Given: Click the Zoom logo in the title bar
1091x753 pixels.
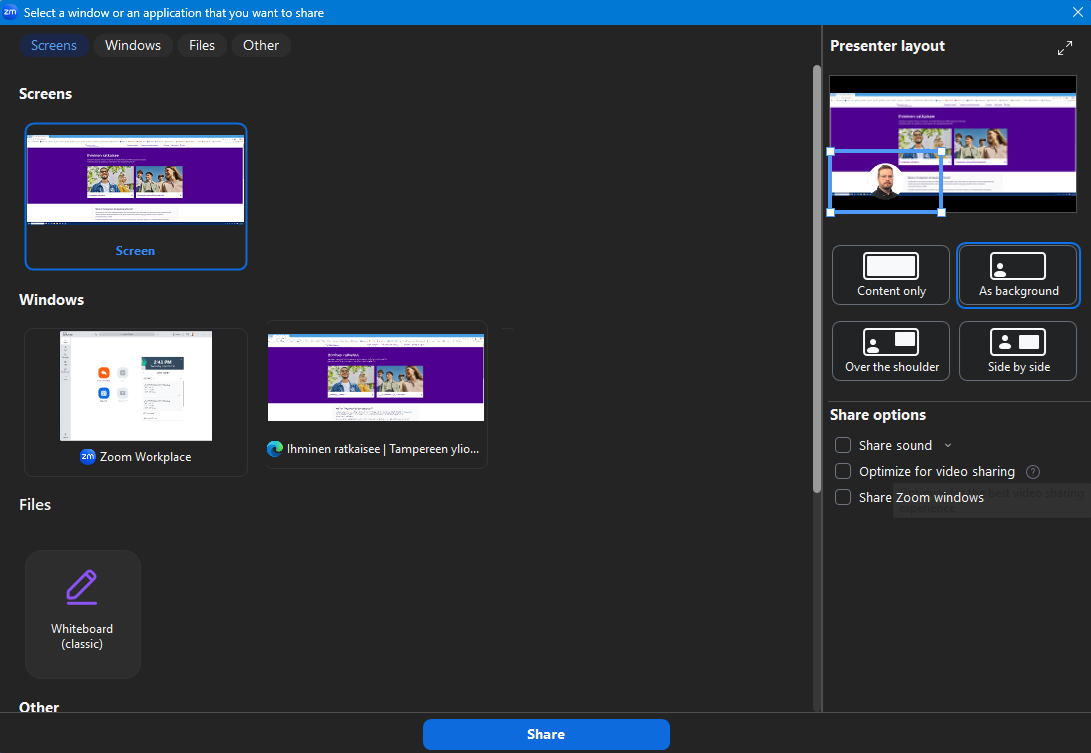Looking at the screenshot, I should click(10, 13).
